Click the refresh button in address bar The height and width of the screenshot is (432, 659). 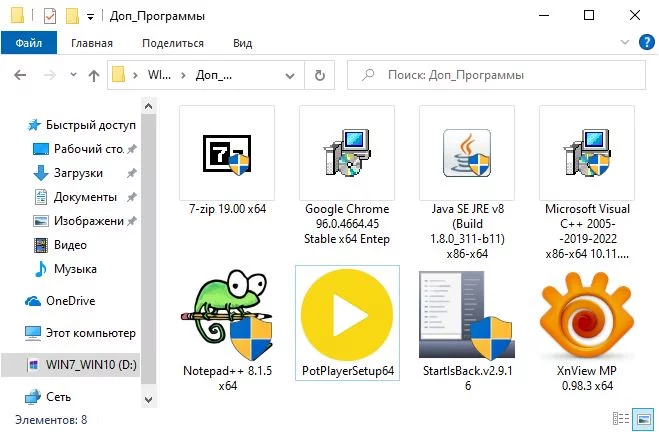(x=320, y=75)
